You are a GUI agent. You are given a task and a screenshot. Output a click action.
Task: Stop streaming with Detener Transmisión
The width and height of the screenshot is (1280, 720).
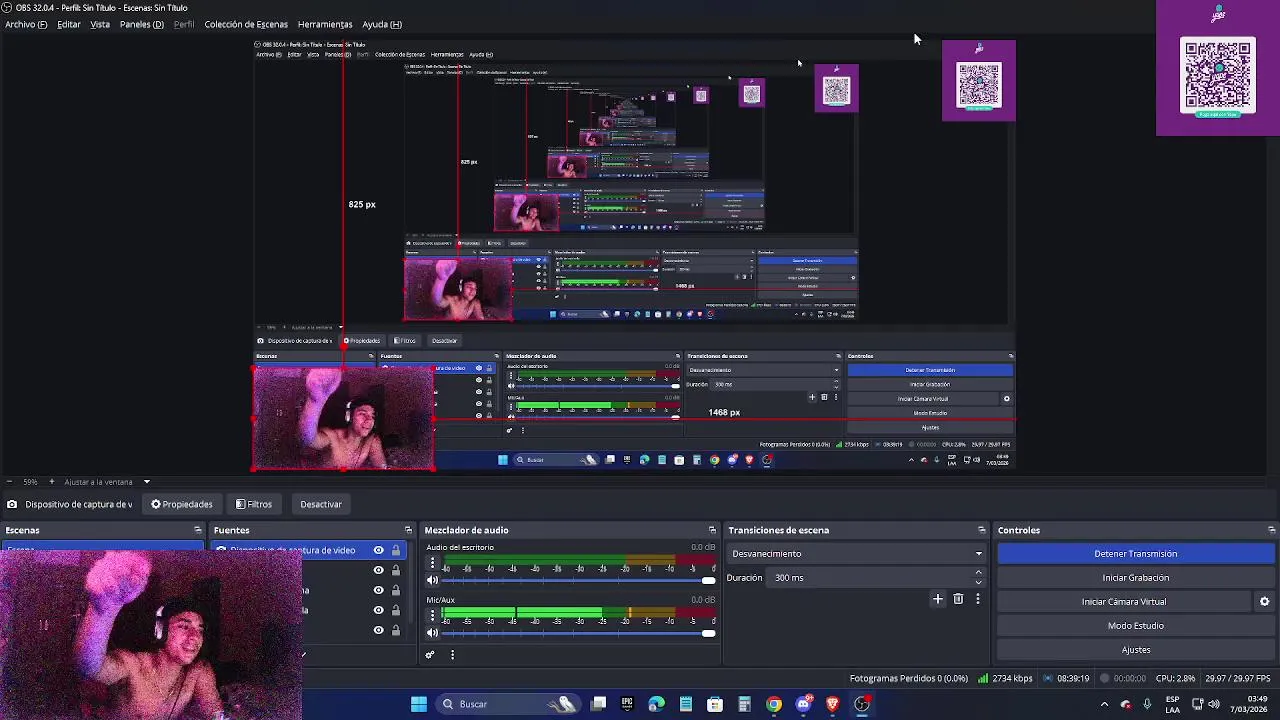point(1135,554)
